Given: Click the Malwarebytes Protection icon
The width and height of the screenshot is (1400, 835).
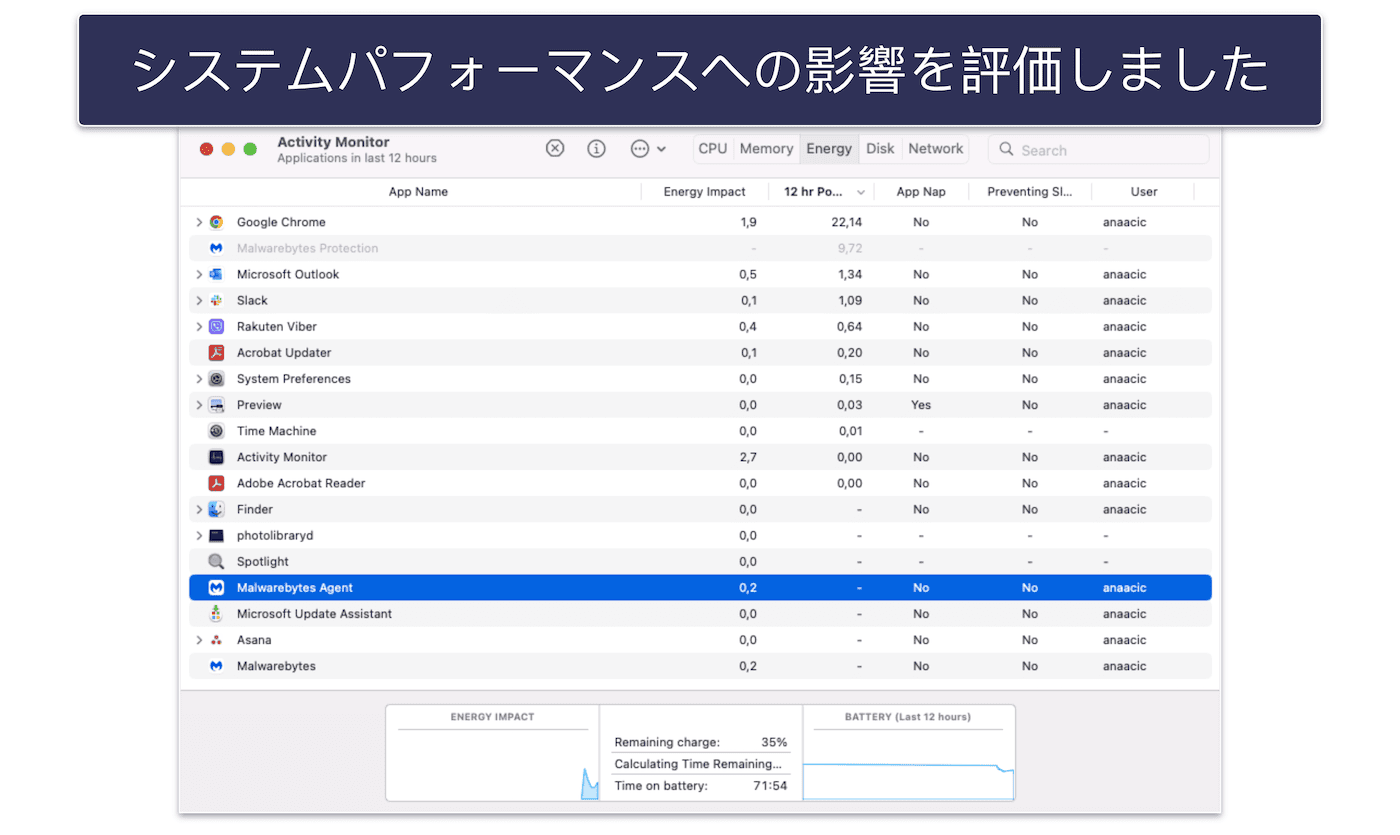Looking at the screenshot, I should point(216,248).
